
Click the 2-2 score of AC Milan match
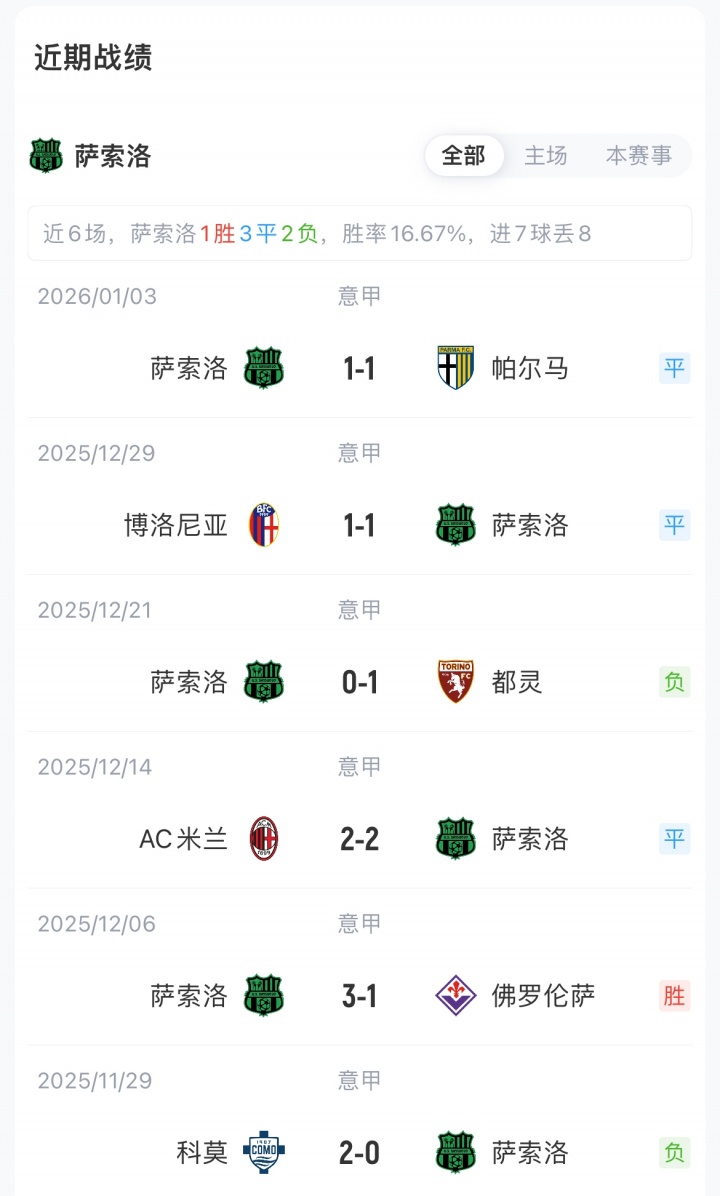pos(359,840)
